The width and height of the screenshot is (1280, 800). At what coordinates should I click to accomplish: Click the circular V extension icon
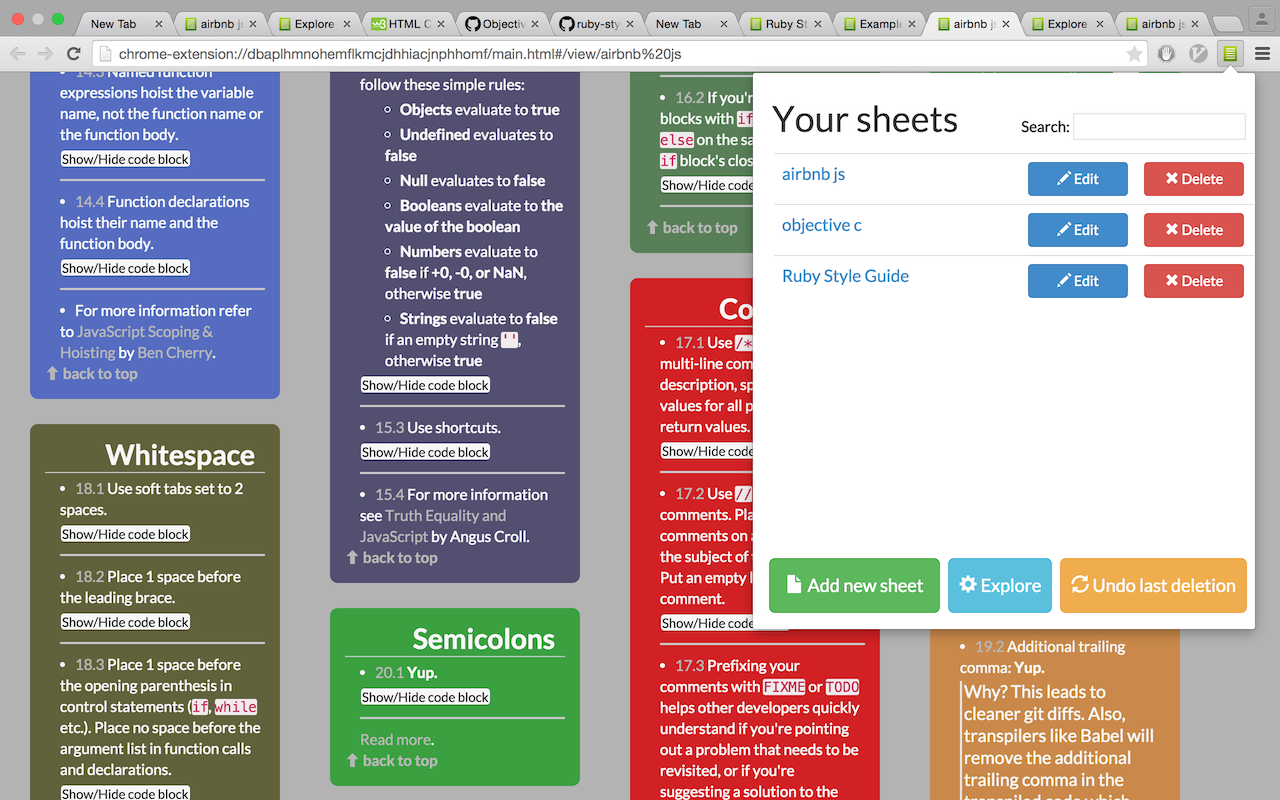(1198, 54)
